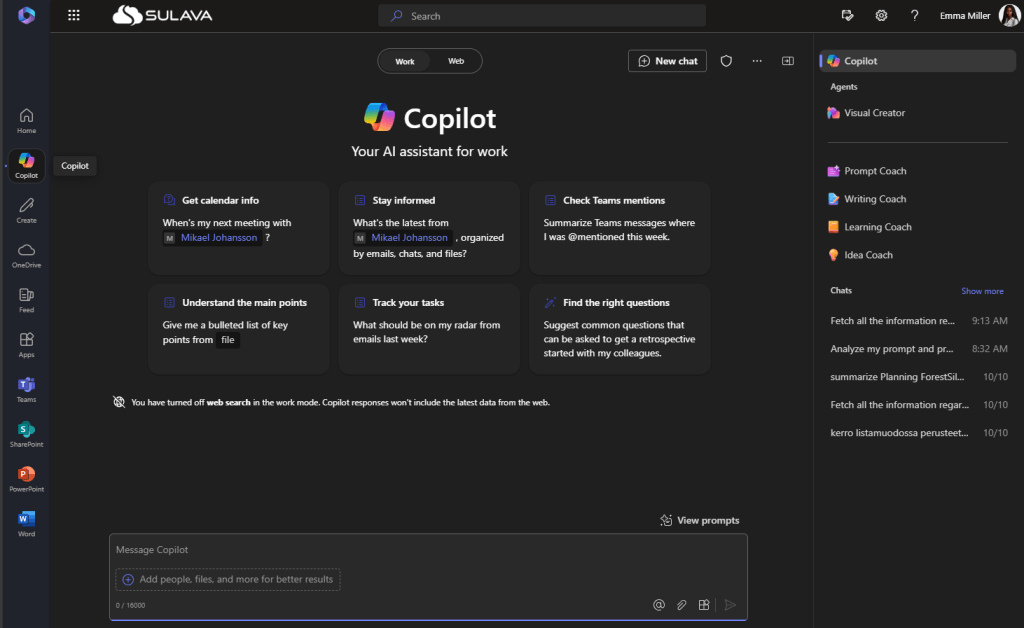The width and height of the screenshot is (1024, 628).
Task: Expand chats with Show more
Action: (x=982, y=291)
